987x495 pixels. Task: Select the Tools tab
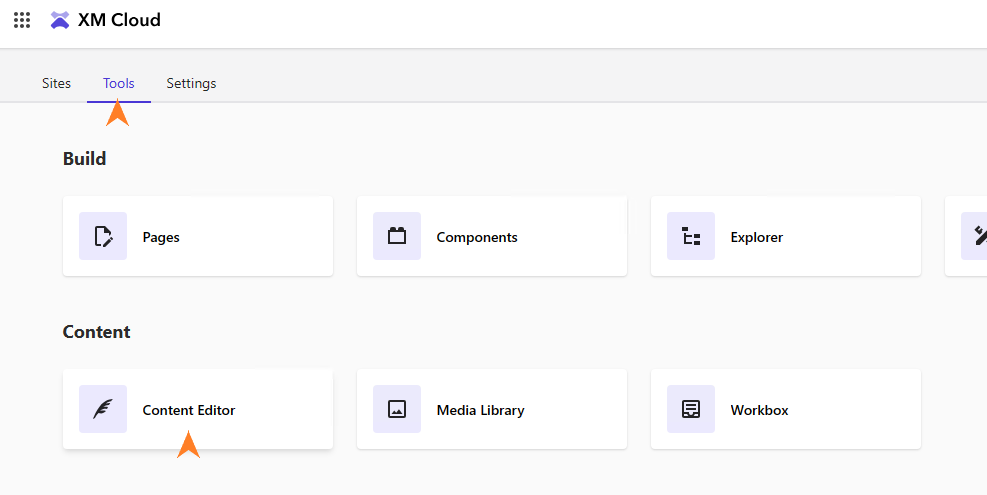(x=119, y=83)
